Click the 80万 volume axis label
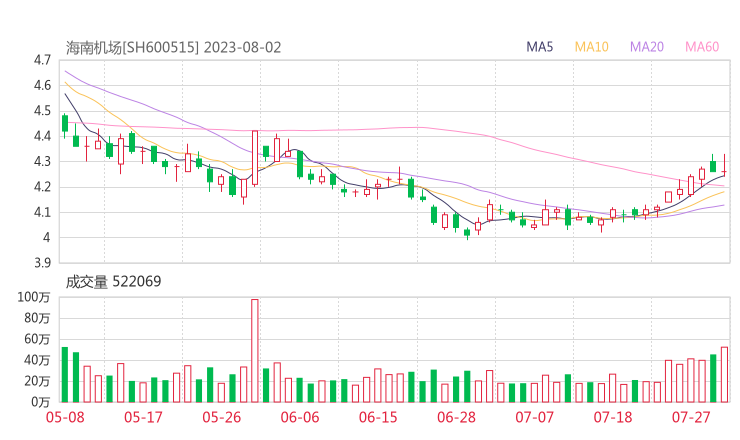This screenshot has width=740, height=440. pyautogui.click(x=37, y=319)
